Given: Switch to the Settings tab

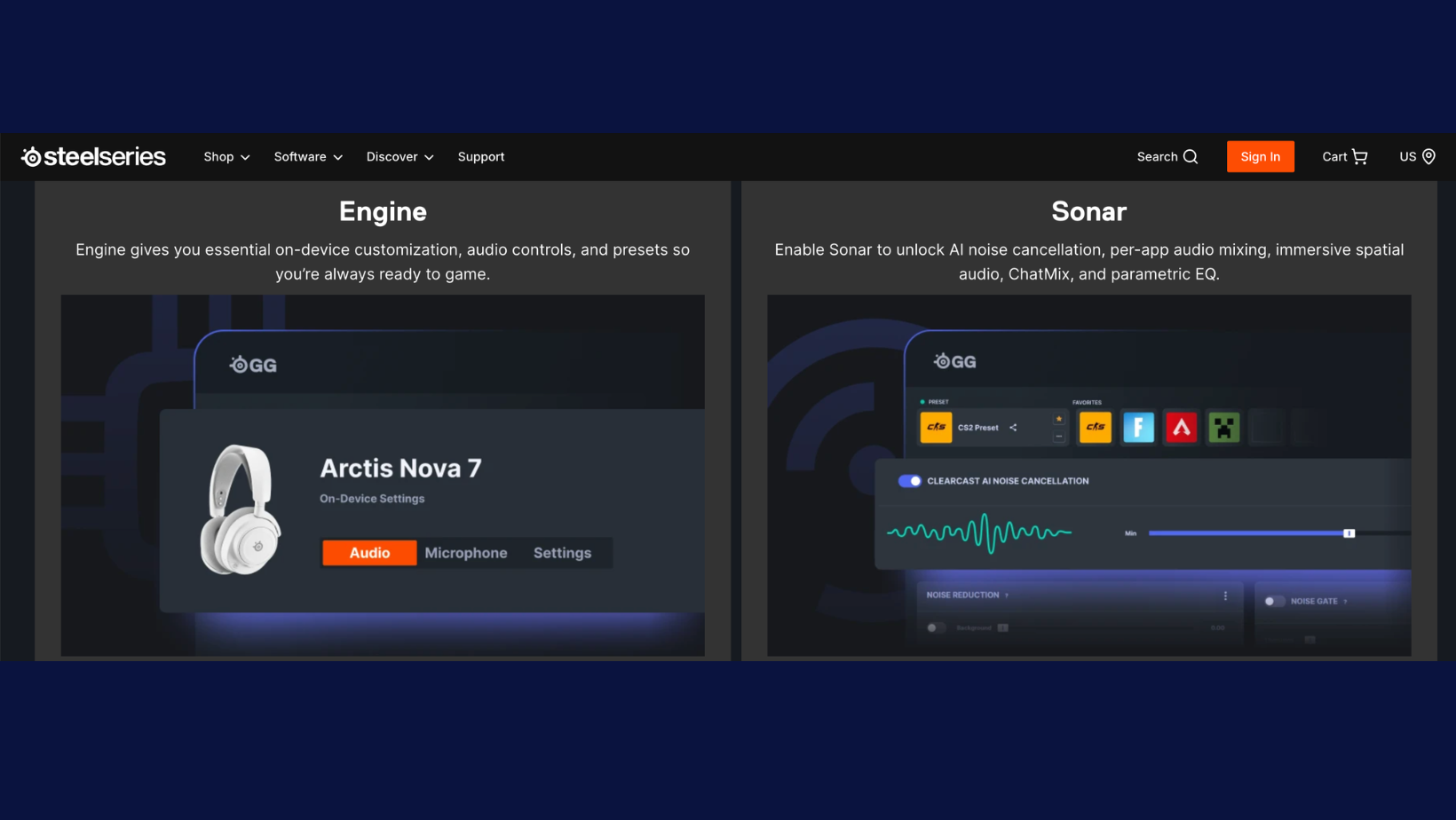Looking at the screenshot, I should click(x=562, y=553).
